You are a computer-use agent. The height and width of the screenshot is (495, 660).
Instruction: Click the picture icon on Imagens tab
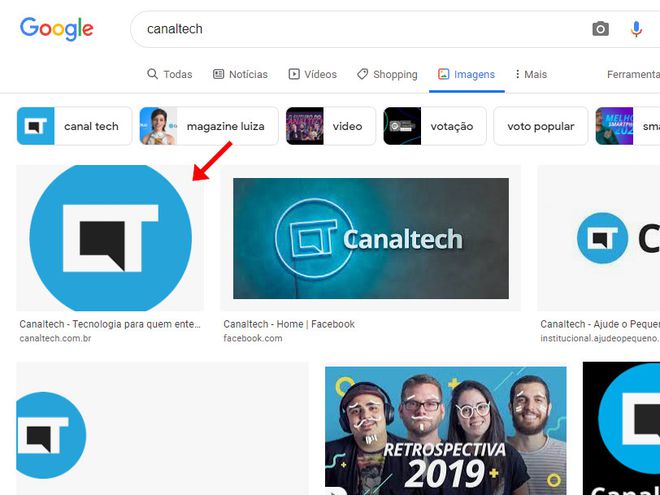(x=443, y=74)
